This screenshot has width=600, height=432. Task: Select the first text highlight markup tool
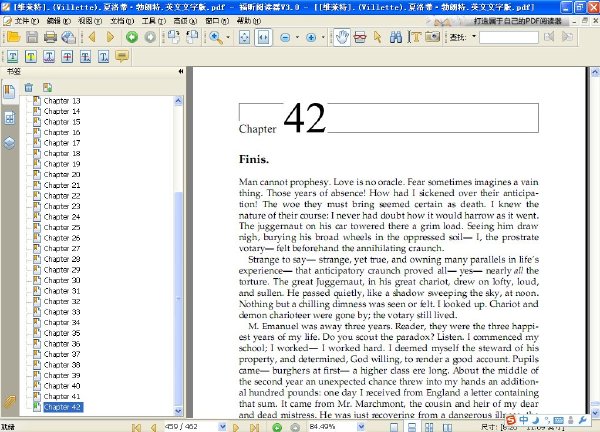[13, 57]
